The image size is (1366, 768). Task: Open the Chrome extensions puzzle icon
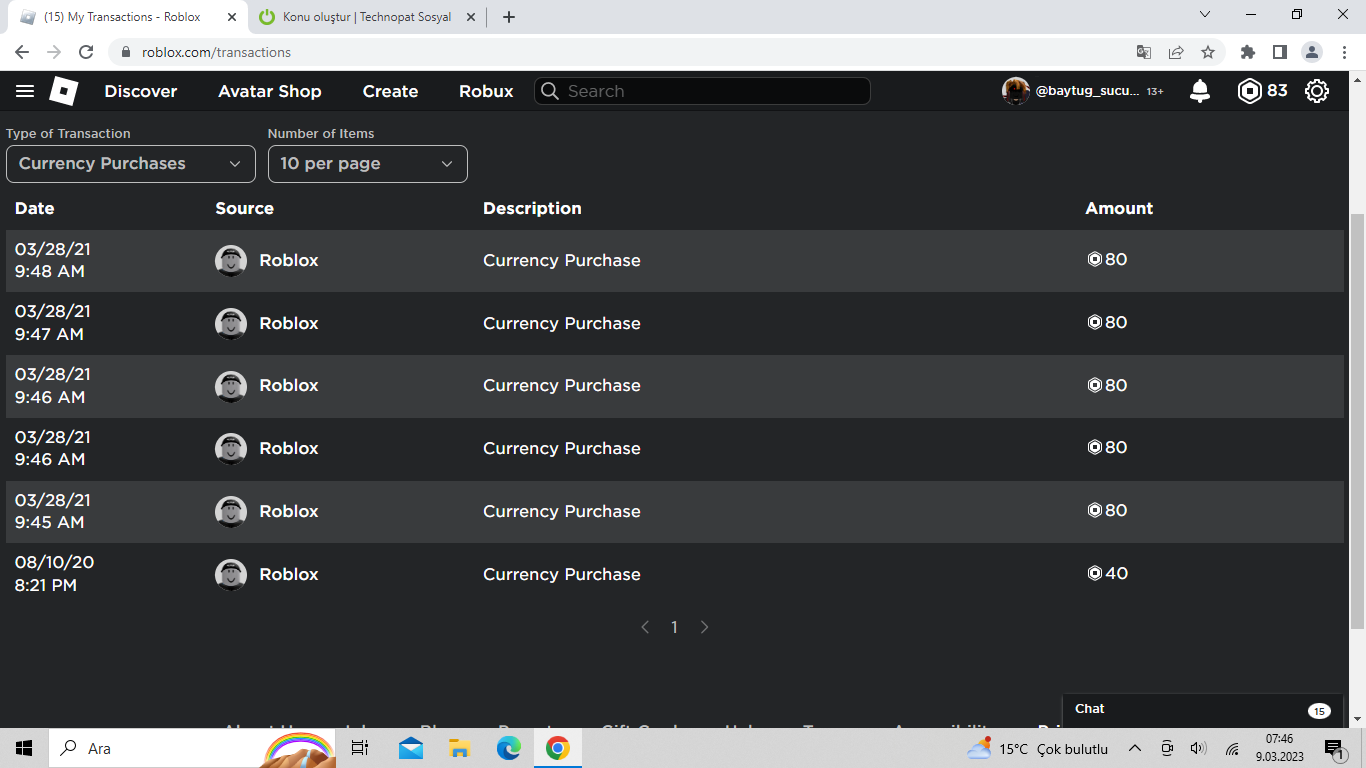(1247, 52)
